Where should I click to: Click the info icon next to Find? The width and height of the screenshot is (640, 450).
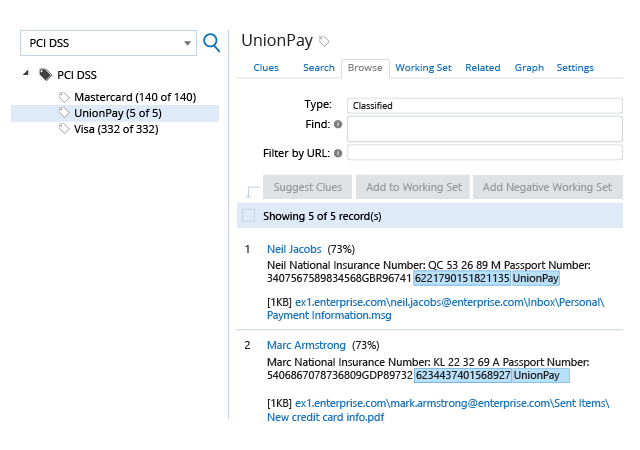click(338, 124)
